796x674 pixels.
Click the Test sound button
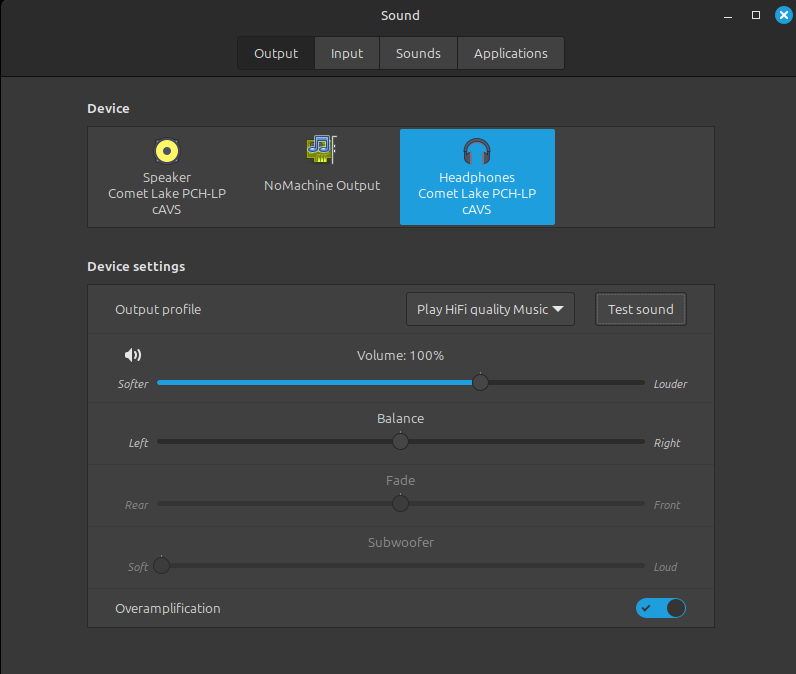click(x=641, y=309)
